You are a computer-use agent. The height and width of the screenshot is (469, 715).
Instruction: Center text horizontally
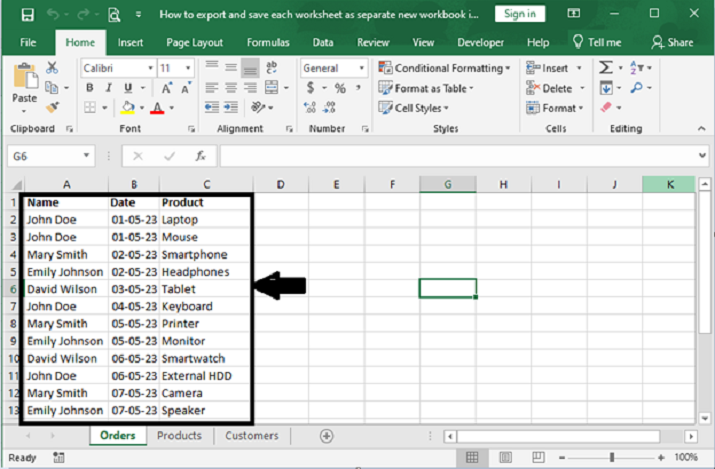[x=231, y=88]
